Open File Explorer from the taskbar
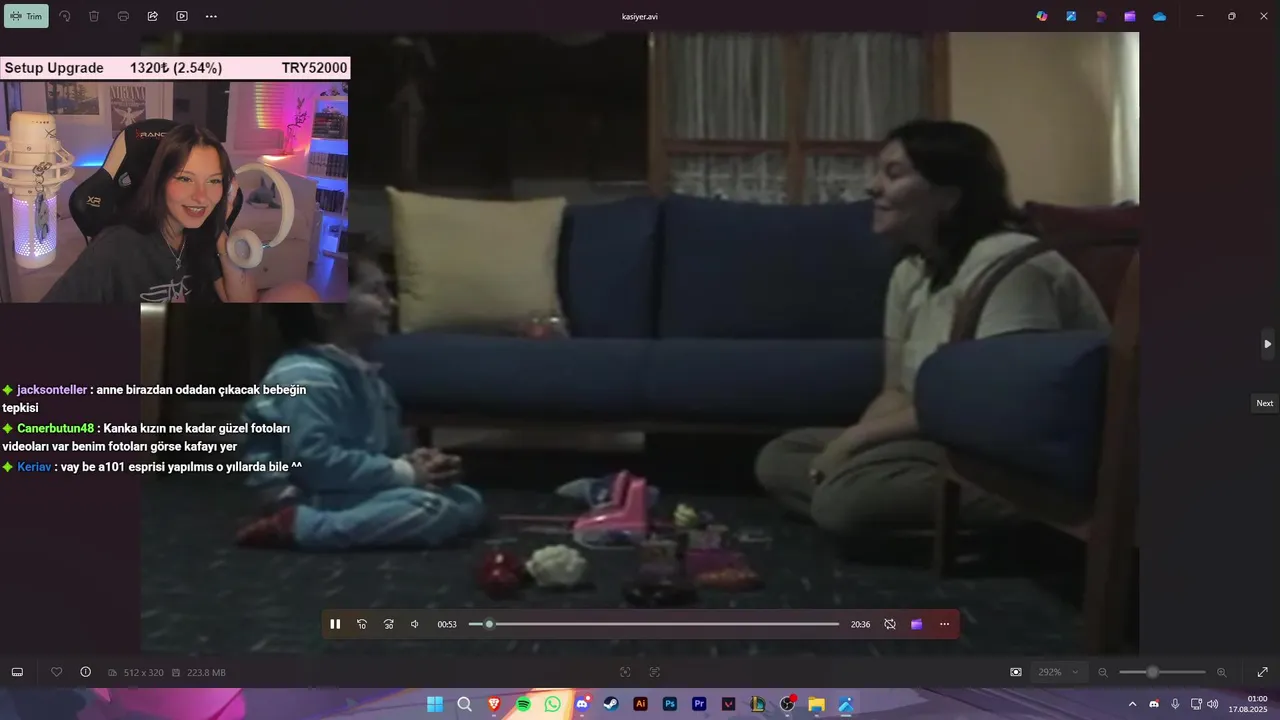Image resolution: width=1280 pixels, height=720 pixels. (x=816, y=704)
